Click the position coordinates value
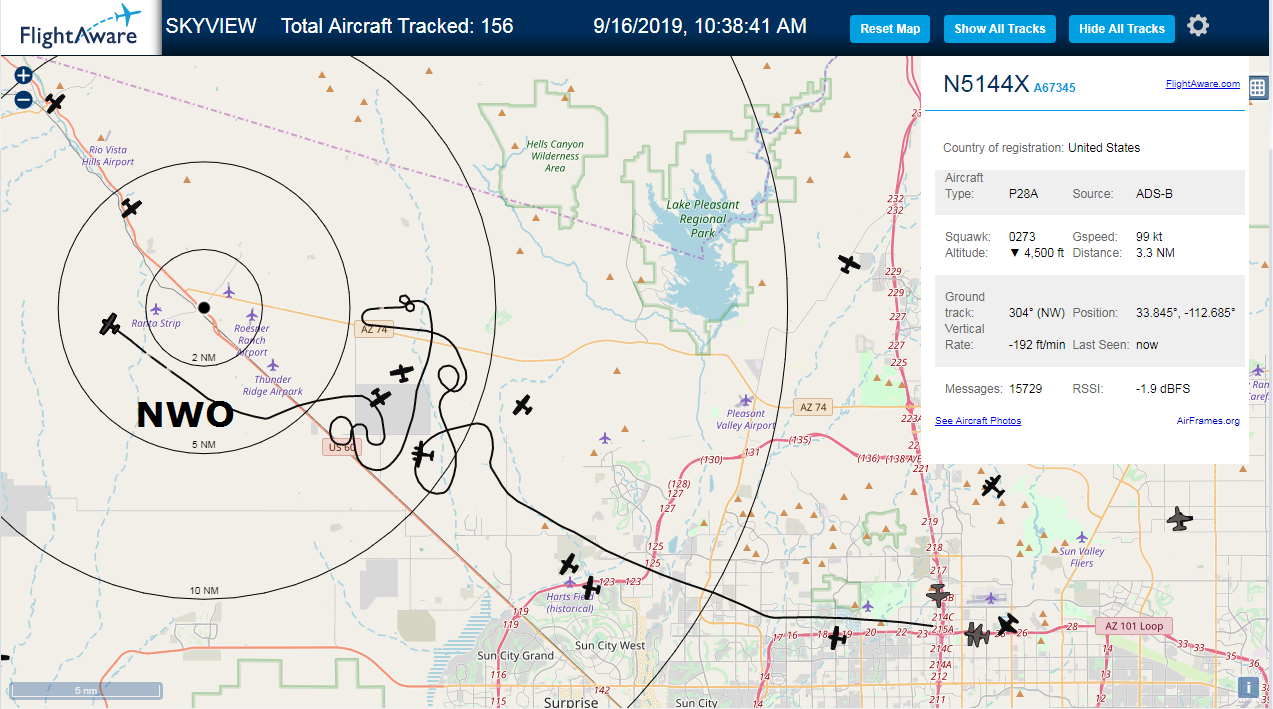 [x=1186, y=313]
